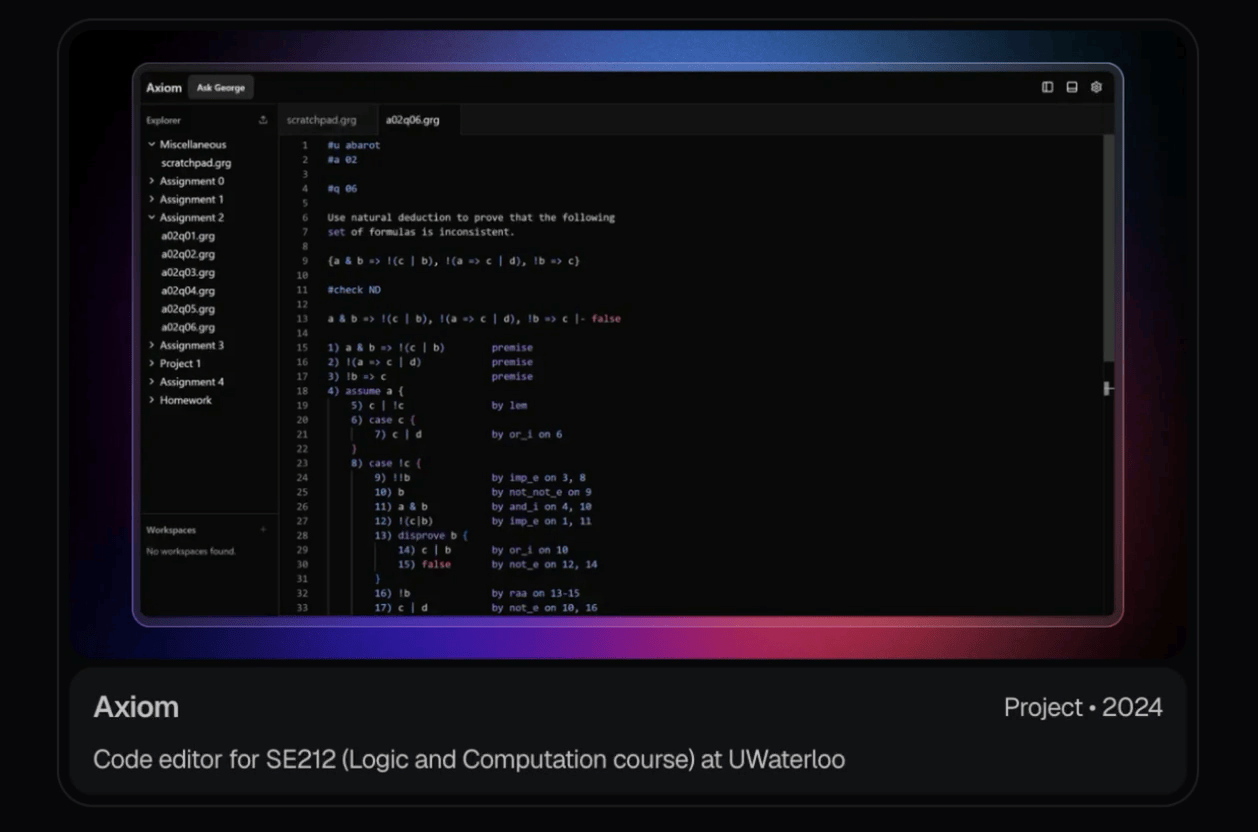Click the SE212 code editor description text
The height and width of the screenshot is (832, 1258).
(x=469, y=760)
